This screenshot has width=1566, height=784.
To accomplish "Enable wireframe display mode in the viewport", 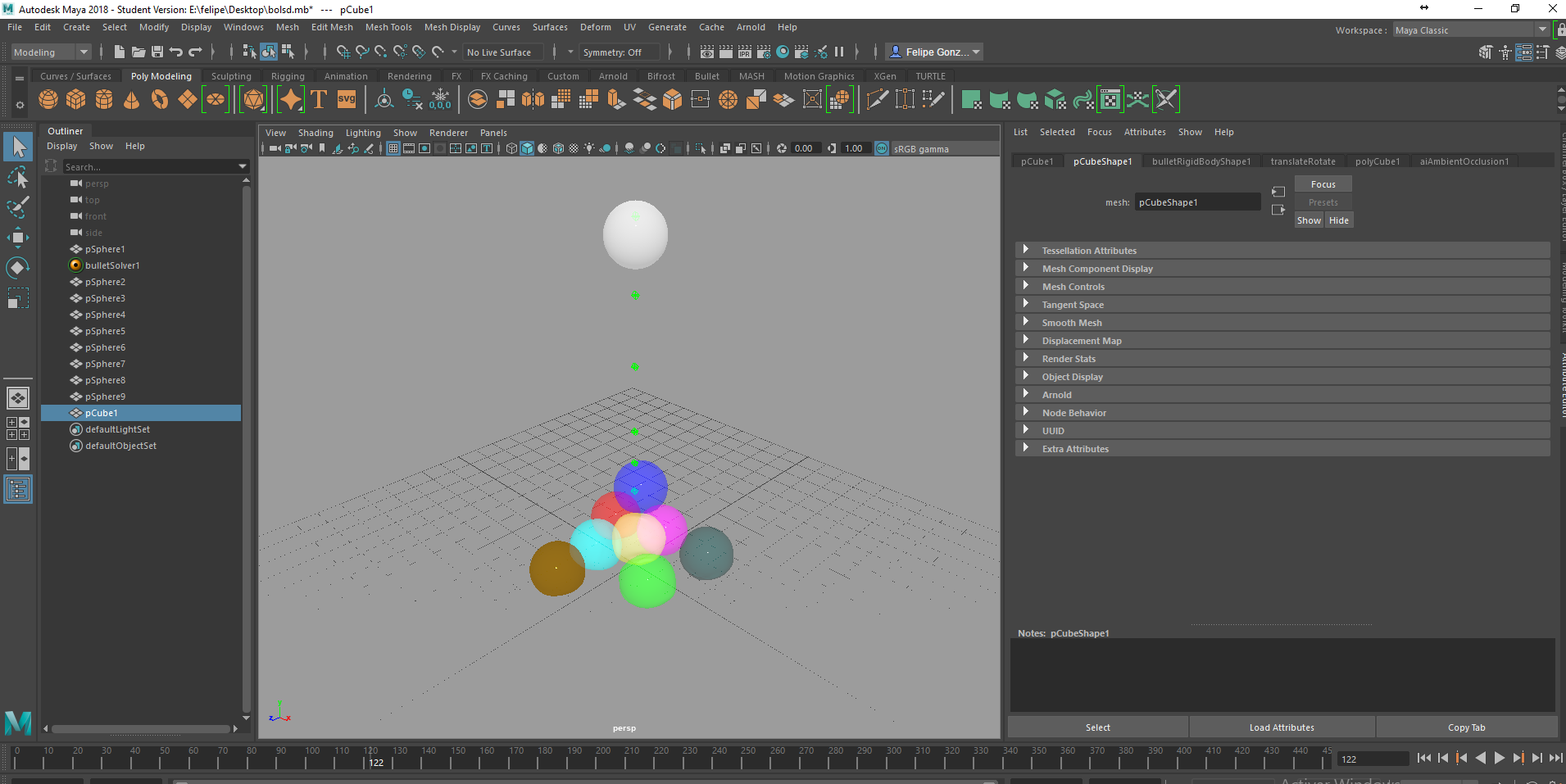I will coord(510,148).
